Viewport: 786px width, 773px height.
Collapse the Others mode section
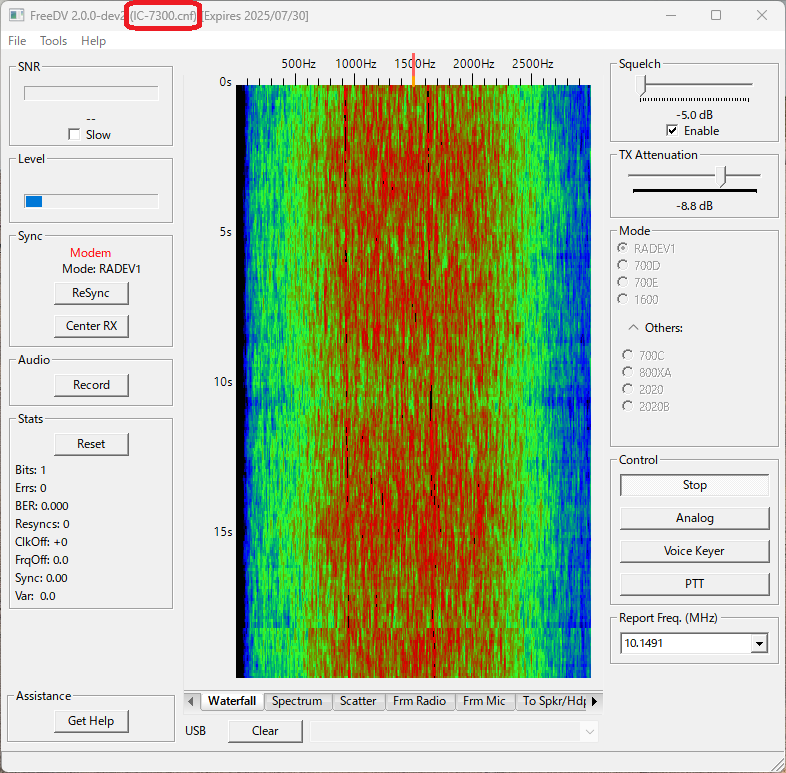coord(633,327)
